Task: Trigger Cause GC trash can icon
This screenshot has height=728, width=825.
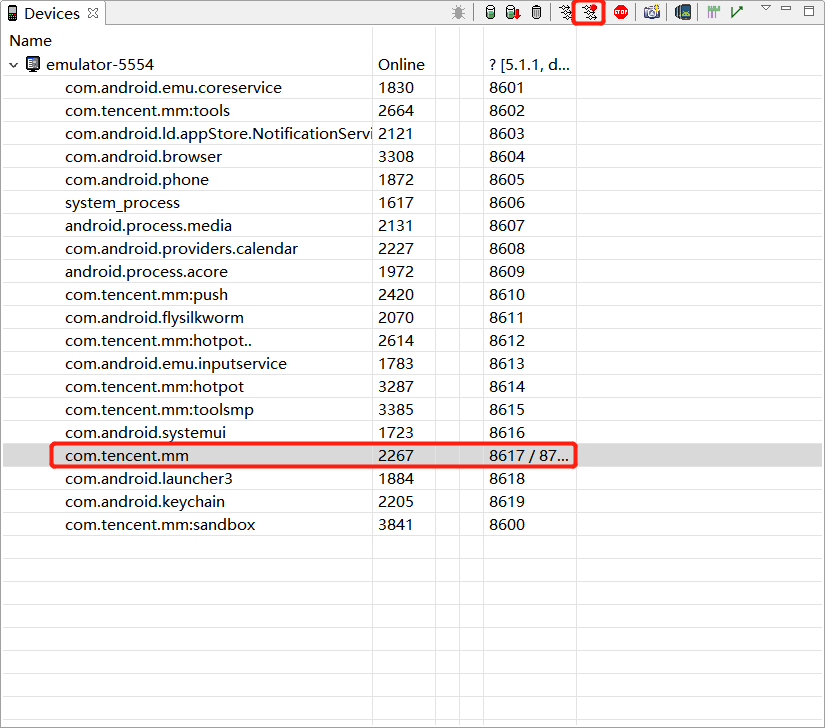Action: click(x=536, y=13)
